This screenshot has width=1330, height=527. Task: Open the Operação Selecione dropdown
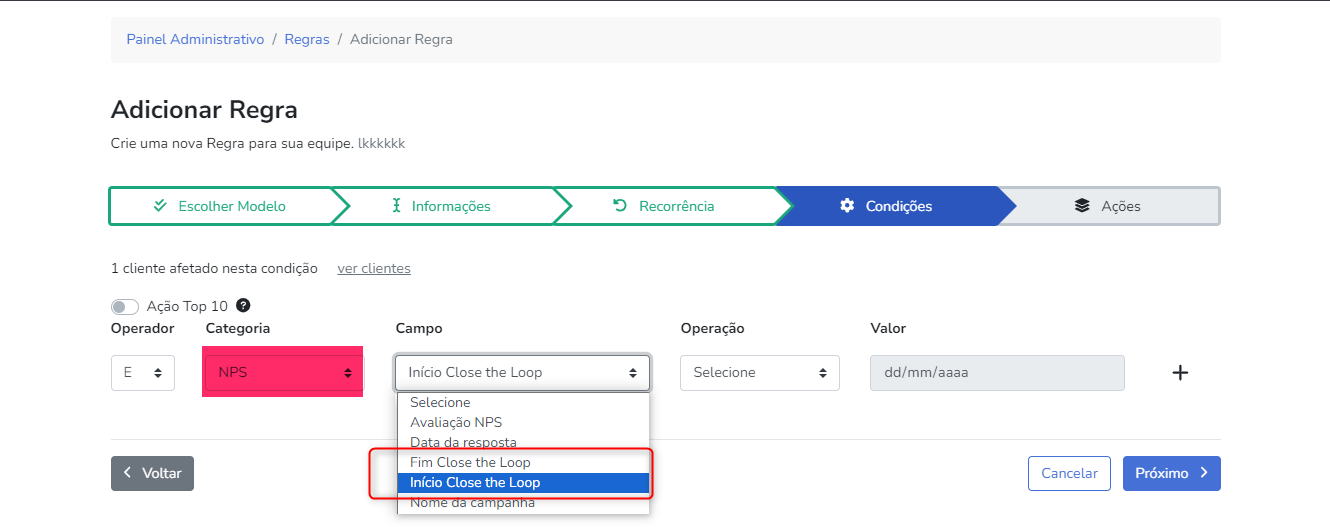click(x=760, y=373)
